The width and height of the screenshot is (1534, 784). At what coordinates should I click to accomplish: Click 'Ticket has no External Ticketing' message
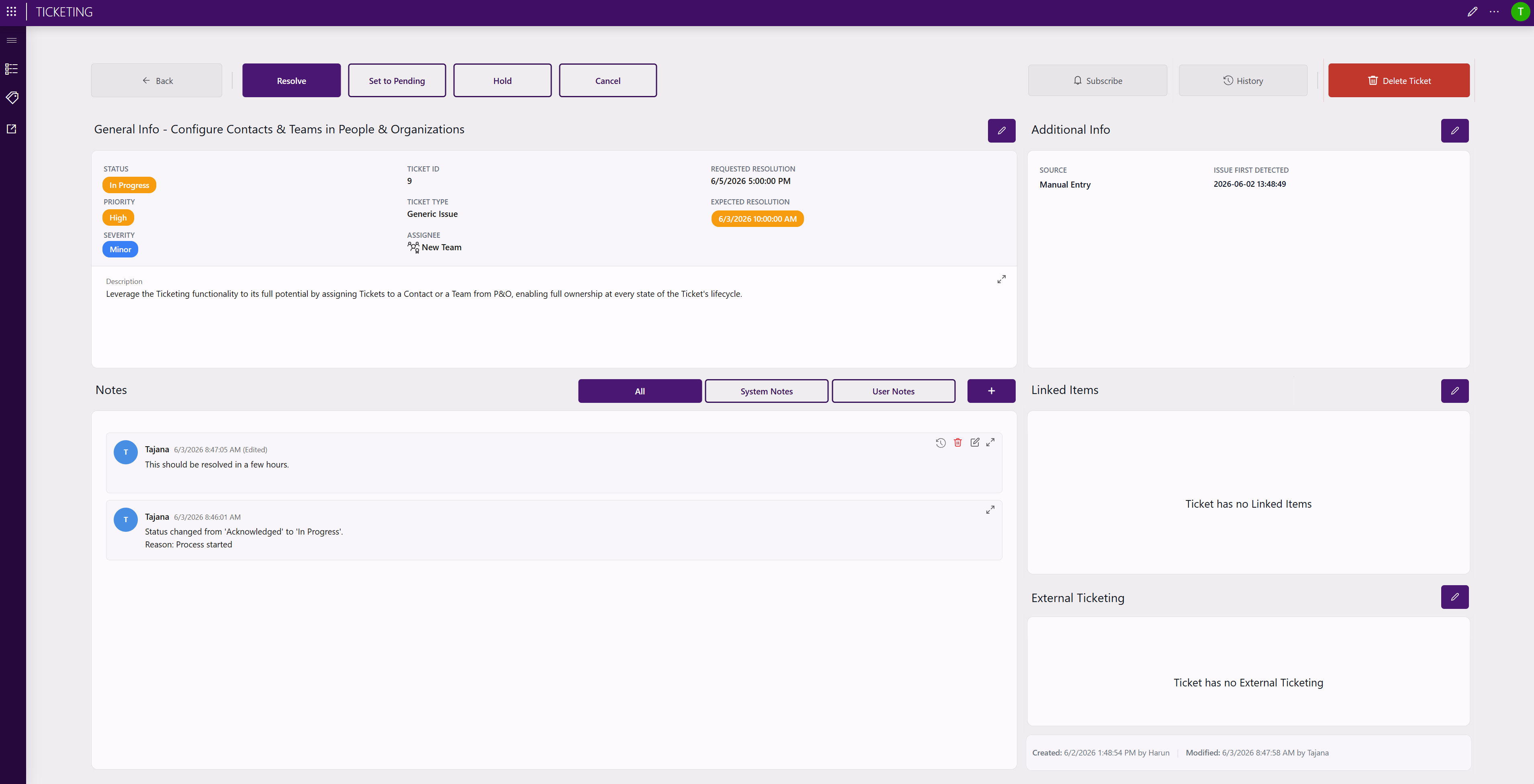coord(1249,682)
